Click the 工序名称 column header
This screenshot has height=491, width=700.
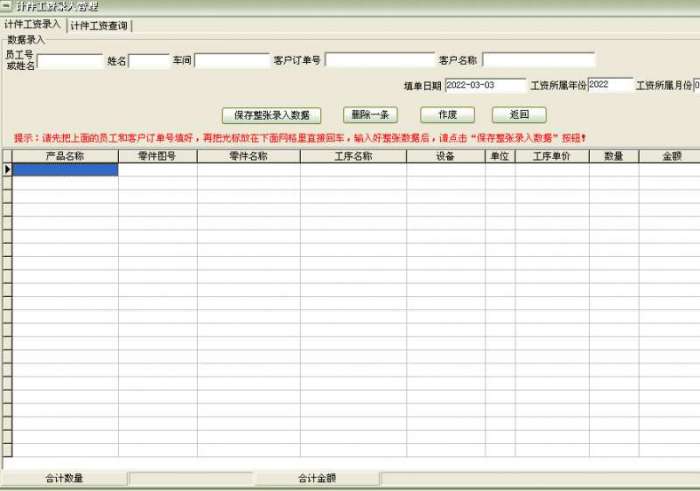pyautogui.click(x=354, y=156)
